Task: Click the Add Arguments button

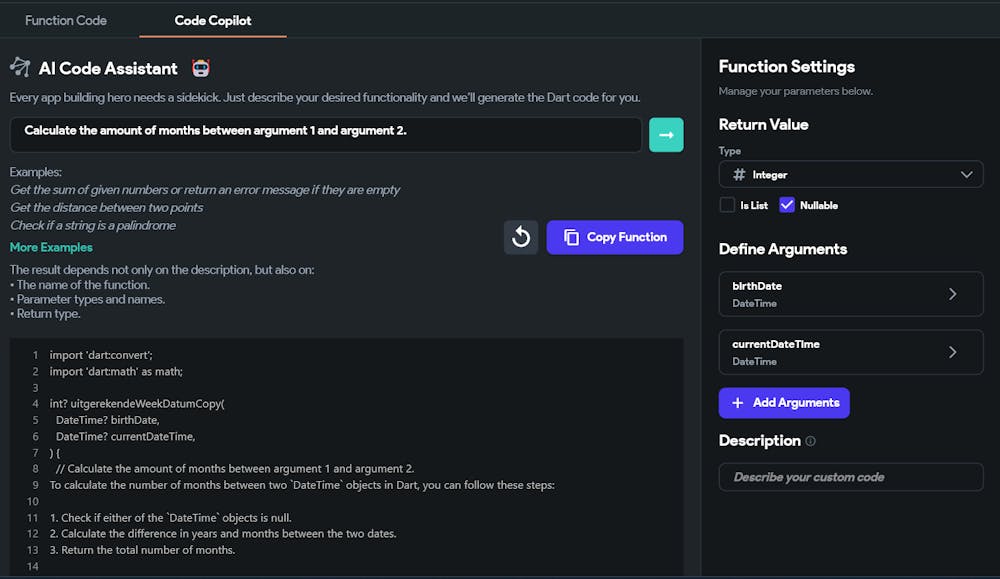Action: tap(784, 403)
